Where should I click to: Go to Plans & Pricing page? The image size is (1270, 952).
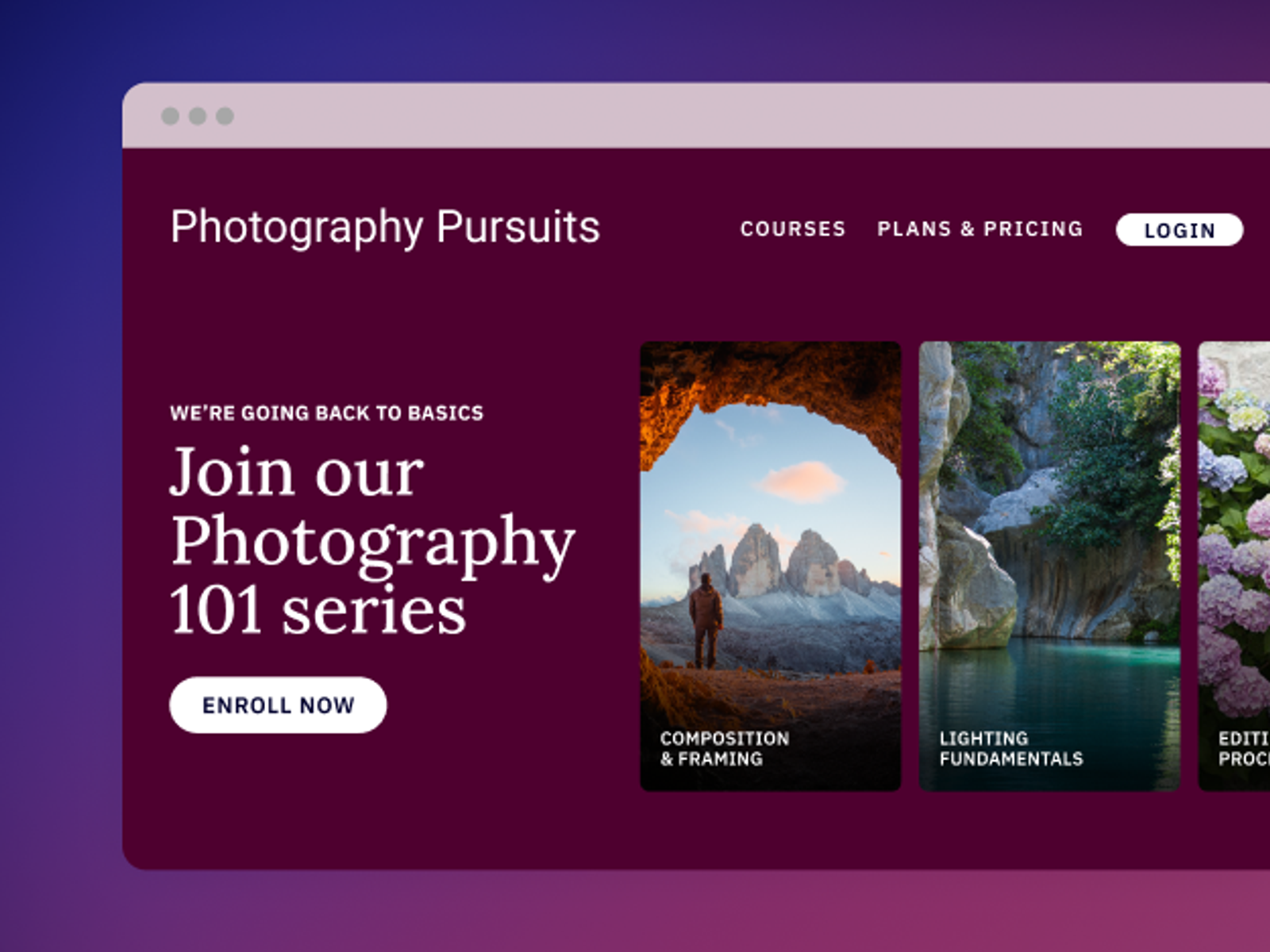980,229
